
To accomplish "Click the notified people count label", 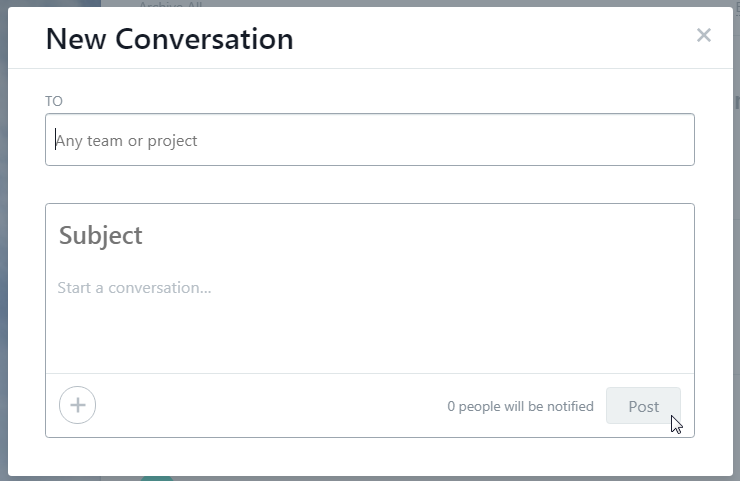I will 520,407.
